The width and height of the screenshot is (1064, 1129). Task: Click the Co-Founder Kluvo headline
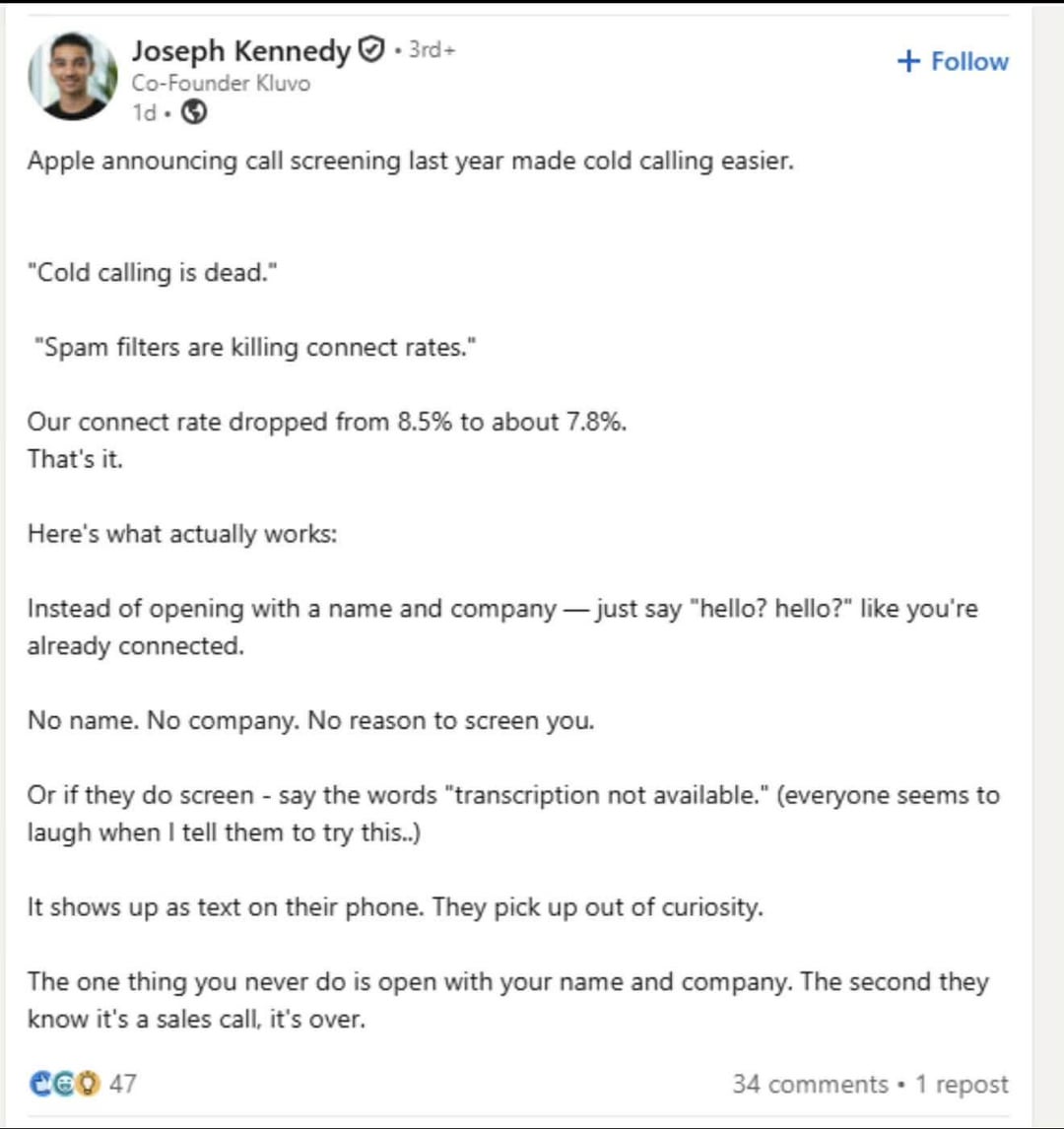tap(221, 83)
